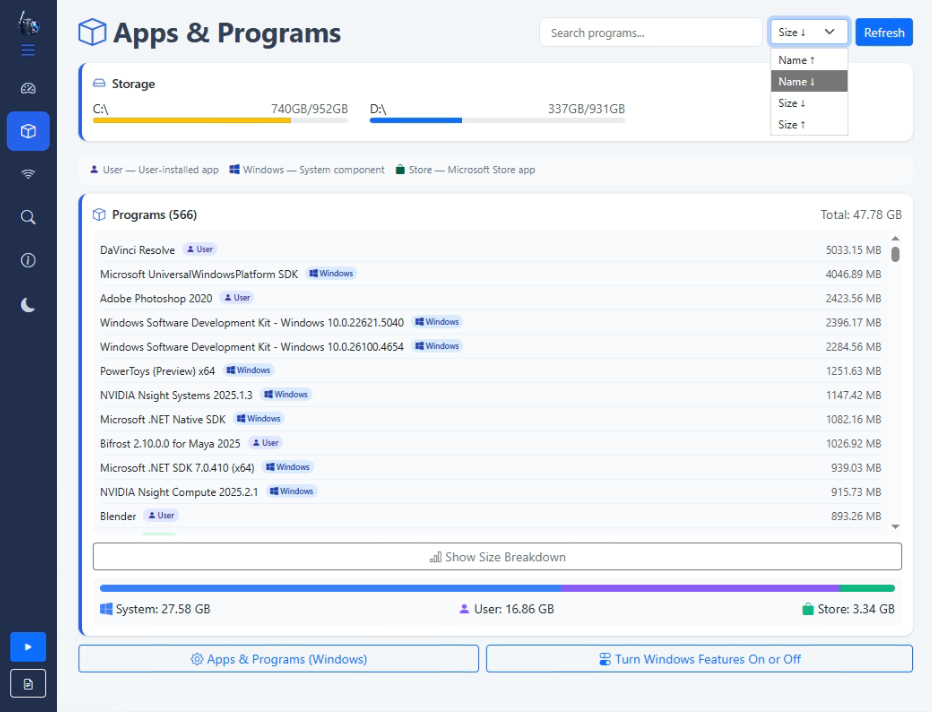
Task: Expand the Show Size Breakdown section
Action: (x=498, y=557)
